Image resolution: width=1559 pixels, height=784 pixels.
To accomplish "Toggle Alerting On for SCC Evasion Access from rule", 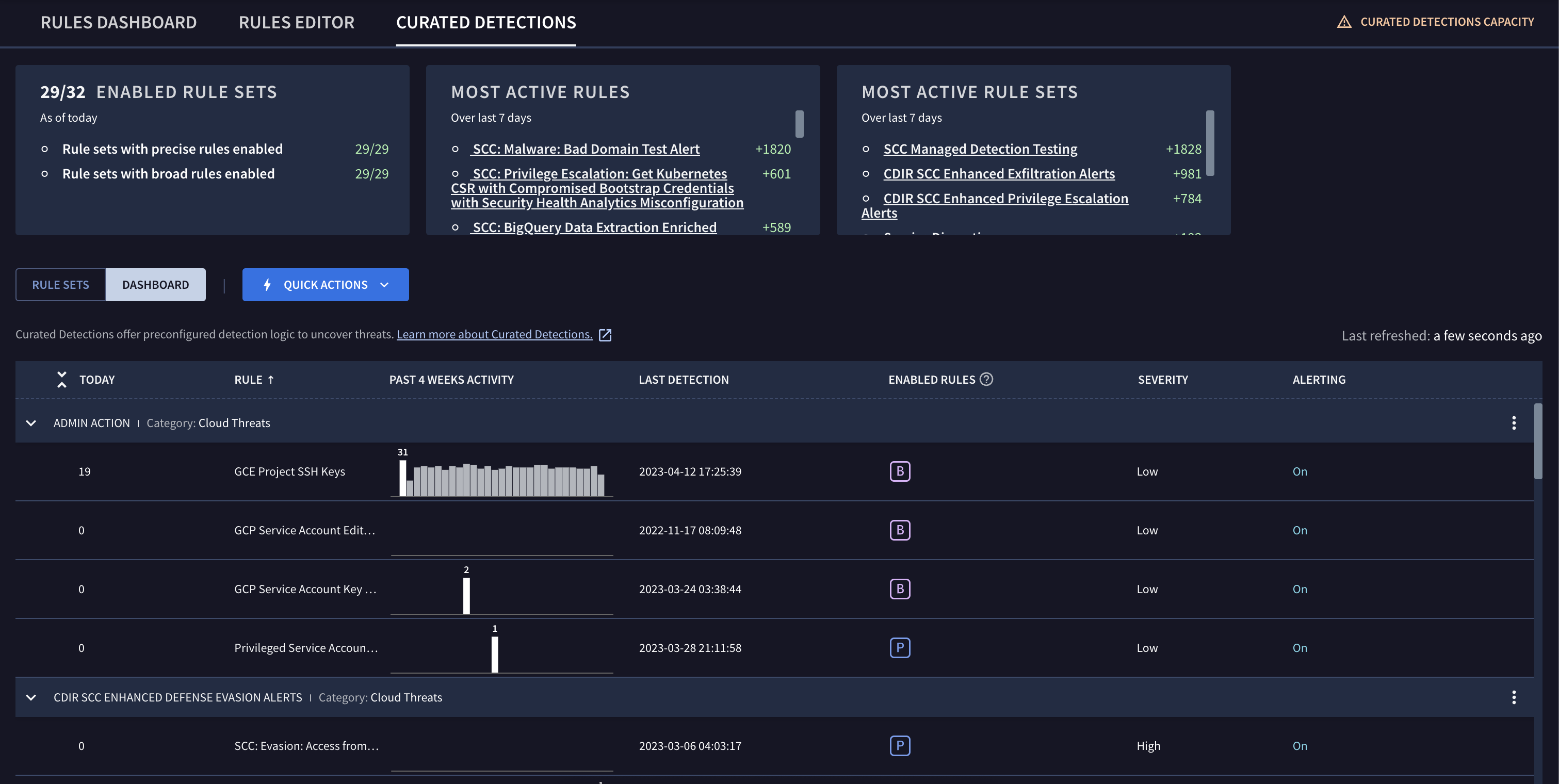I will [x=1300, y=745].
